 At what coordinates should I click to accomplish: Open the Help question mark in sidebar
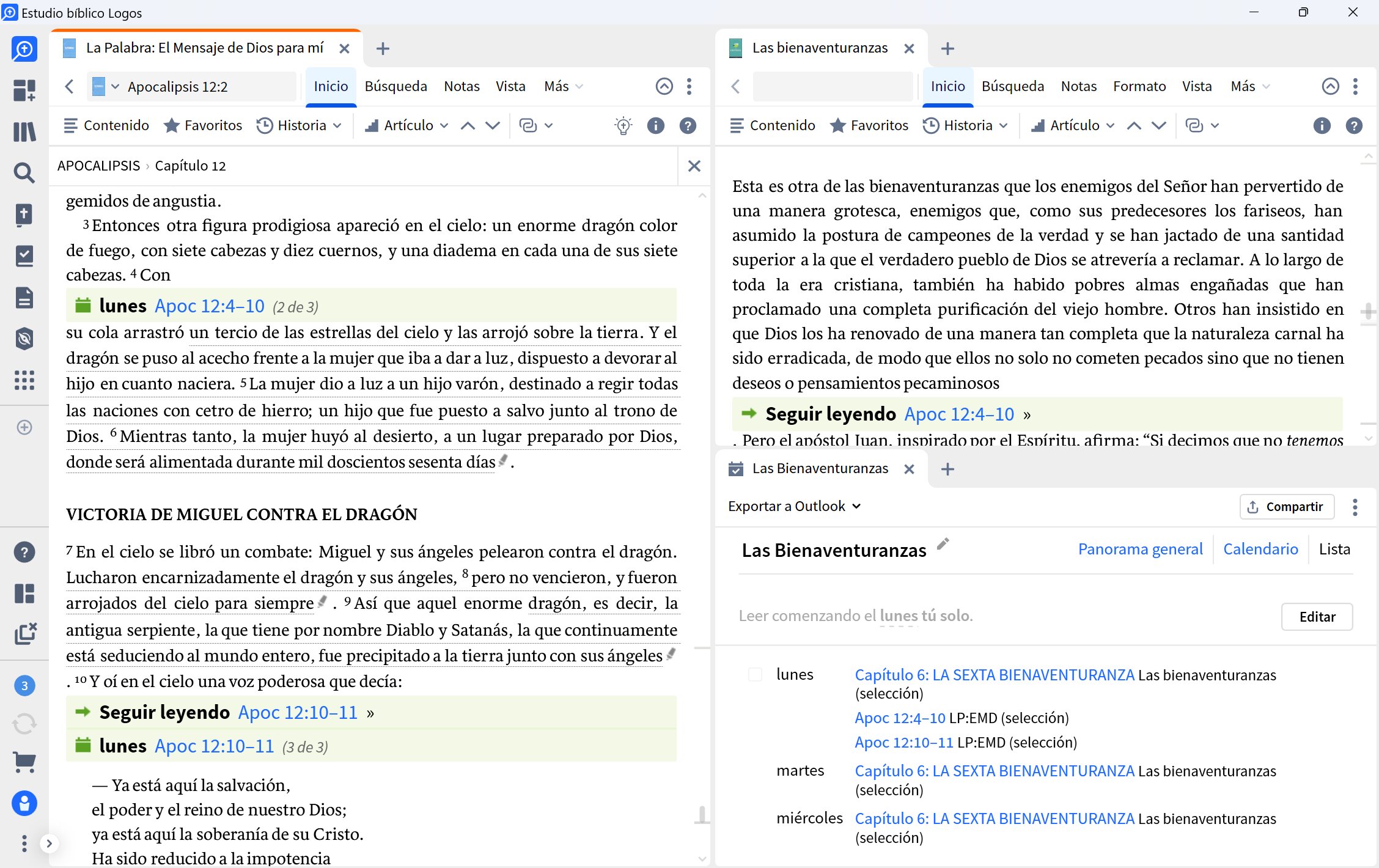(x=24, y=552)
